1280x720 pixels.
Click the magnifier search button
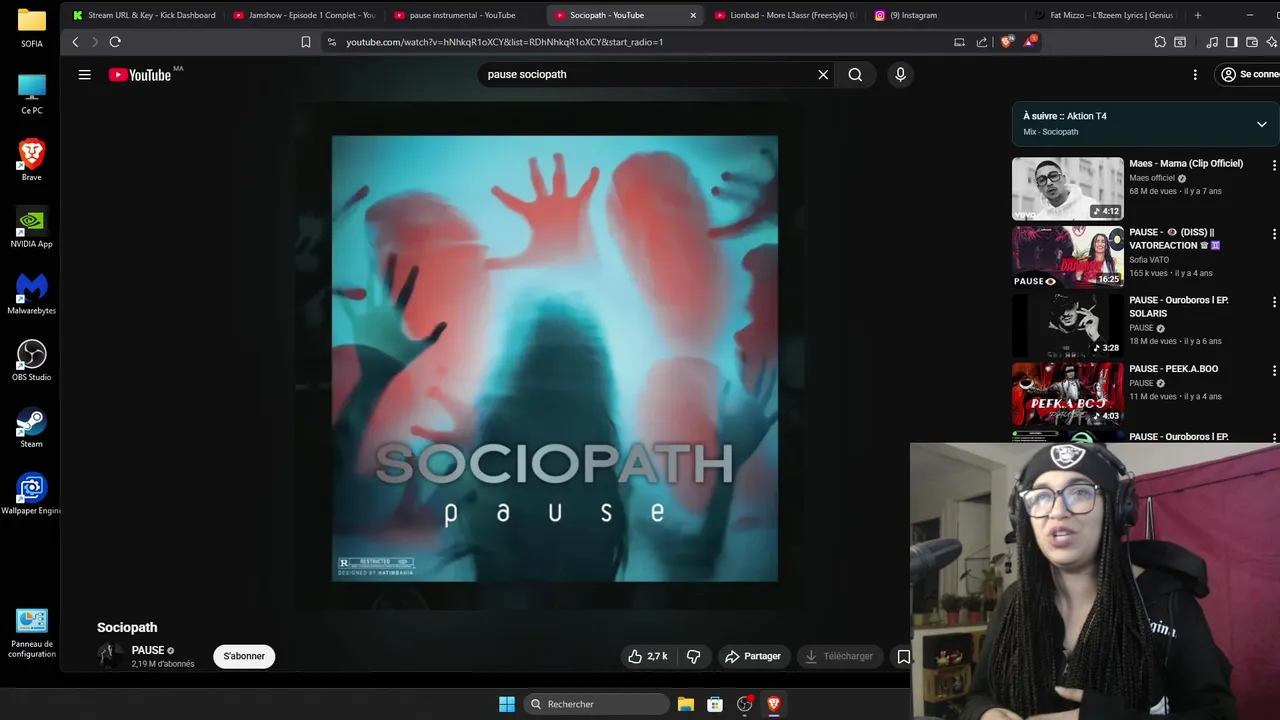pos(855,74)
